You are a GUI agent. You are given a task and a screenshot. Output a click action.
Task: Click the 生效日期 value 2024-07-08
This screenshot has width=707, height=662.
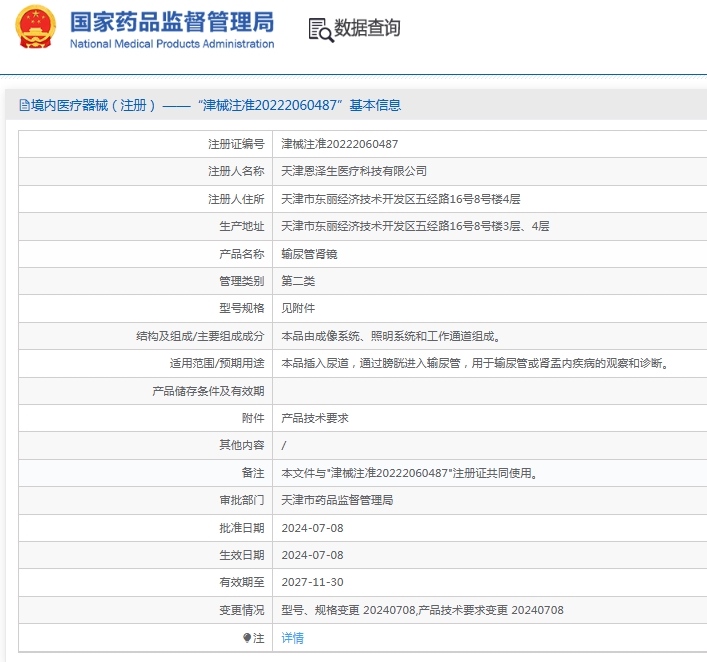pos(312,555)
